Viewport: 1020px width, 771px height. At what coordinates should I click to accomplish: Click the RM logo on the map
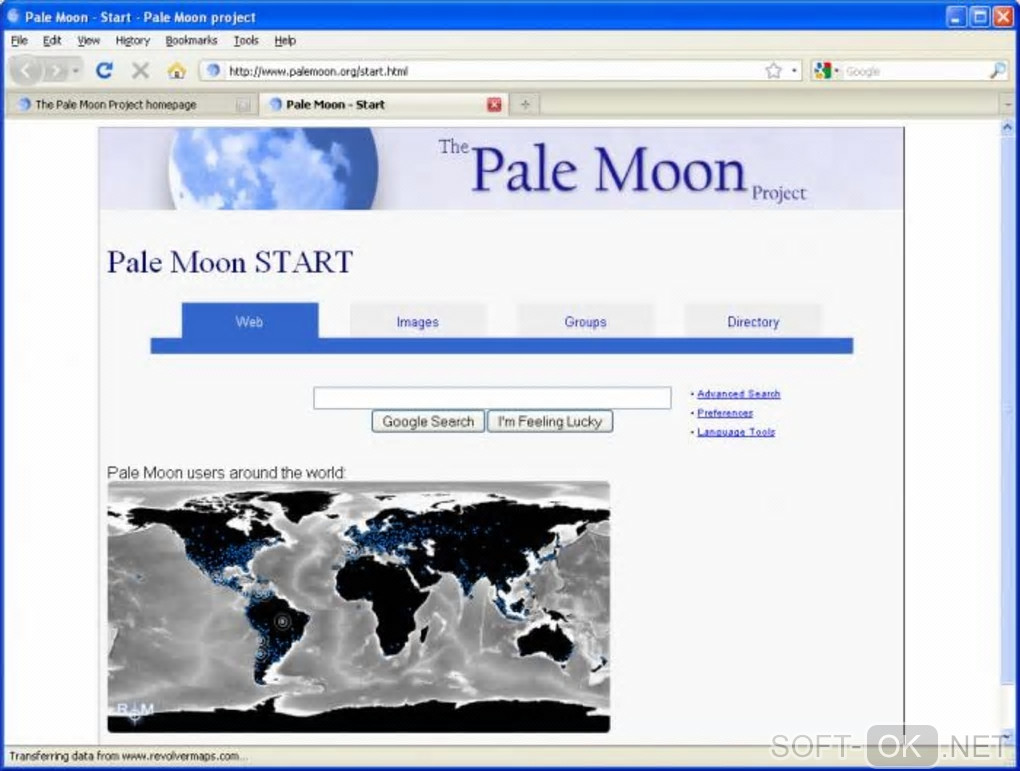click(135, 710)
